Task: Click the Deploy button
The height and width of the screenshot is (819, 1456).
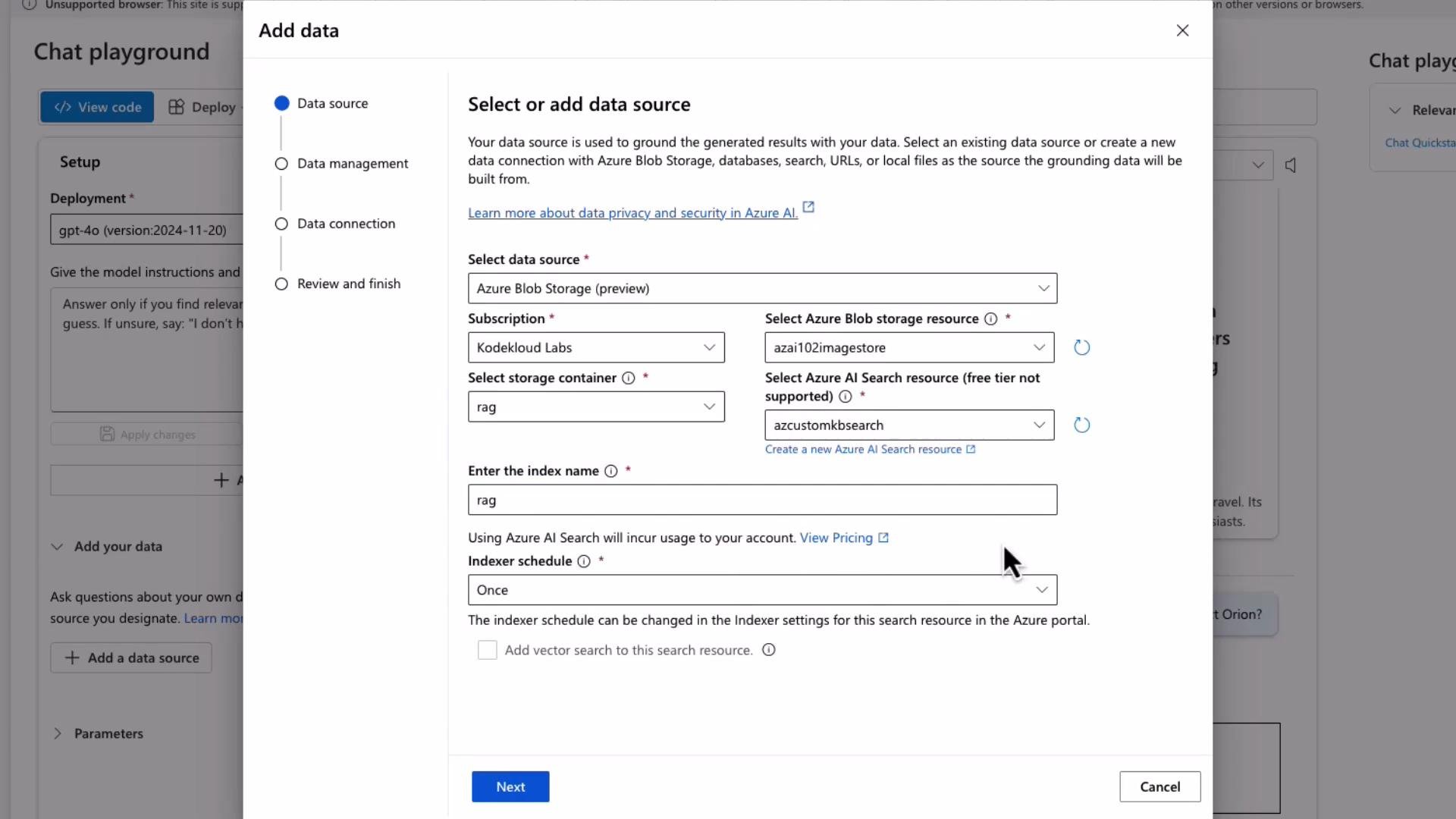Action: (202, 107)
